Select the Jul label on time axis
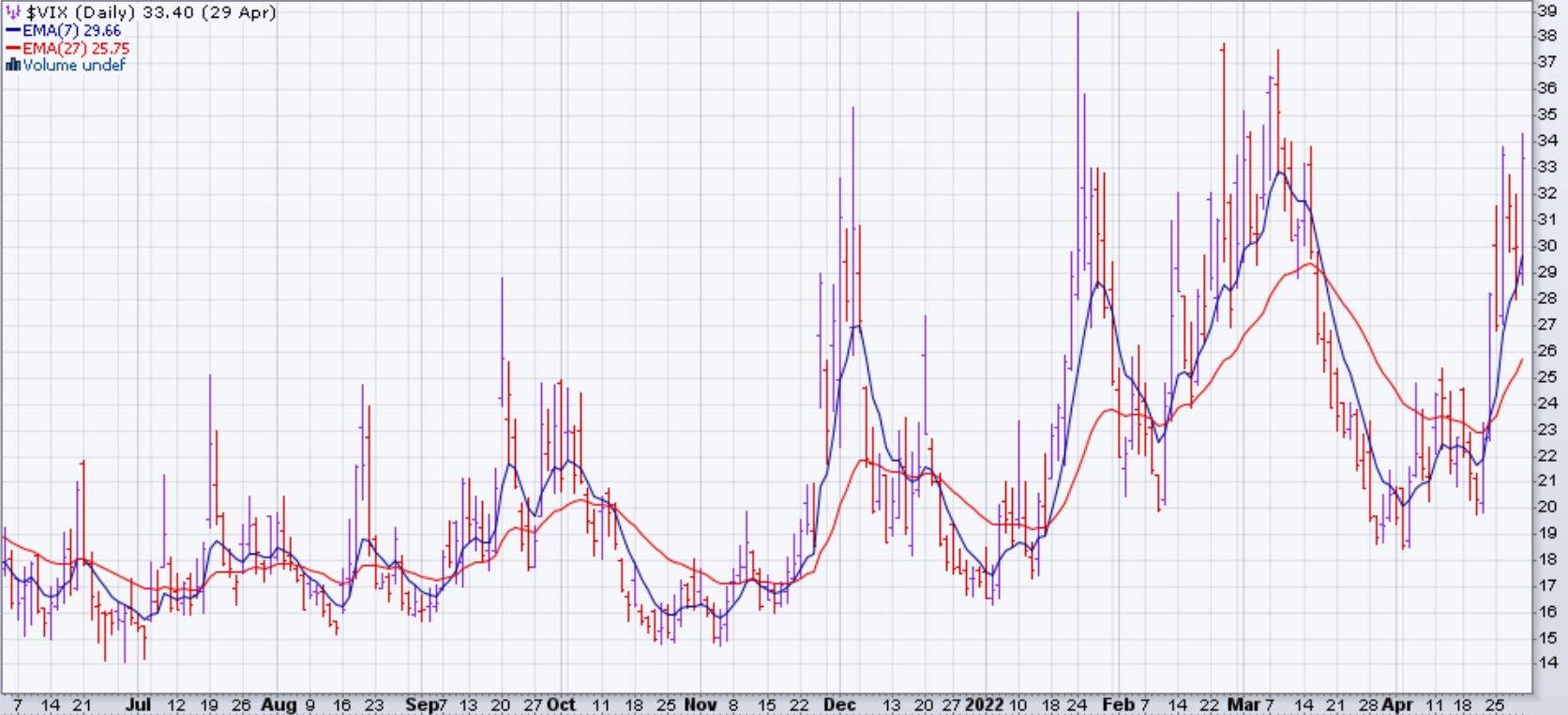This screenshot has width=1568, height=715. 138,705
